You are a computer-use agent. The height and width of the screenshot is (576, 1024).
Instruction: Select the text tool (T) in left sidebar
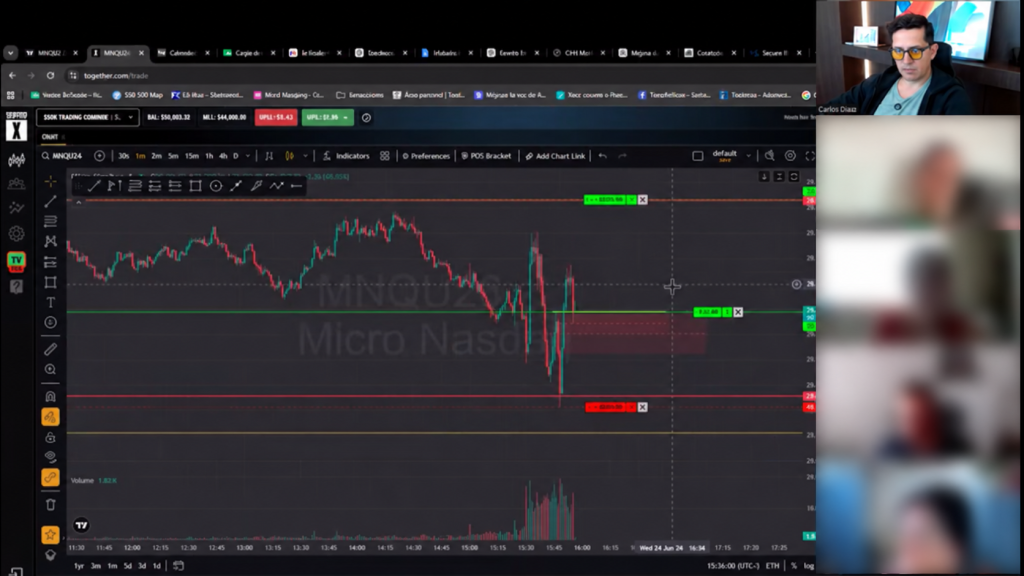coord(50,302)
